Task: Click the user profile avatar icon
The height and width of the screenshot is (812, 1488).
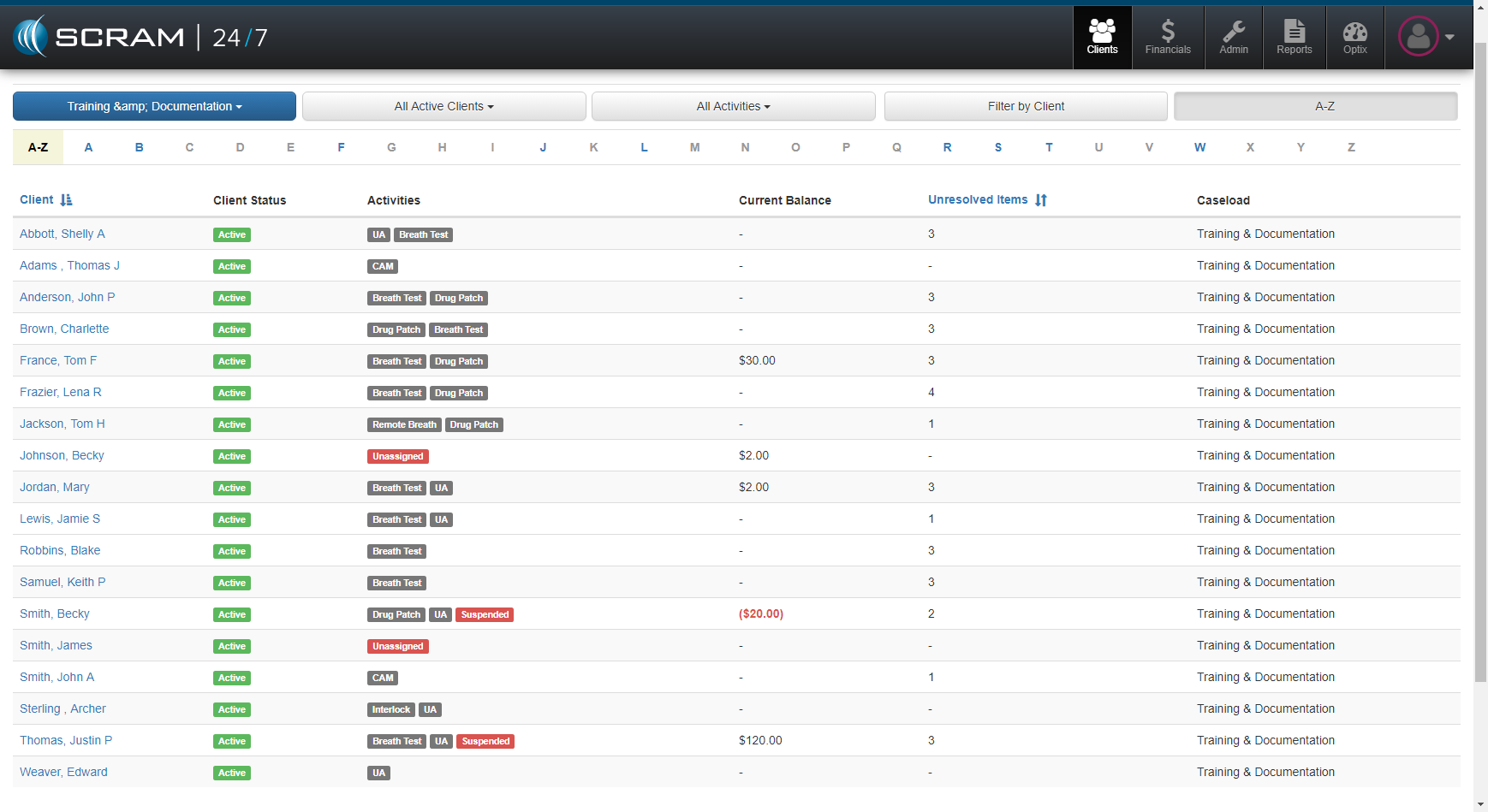Action: pyautogui.click(x=1418, y=37)
